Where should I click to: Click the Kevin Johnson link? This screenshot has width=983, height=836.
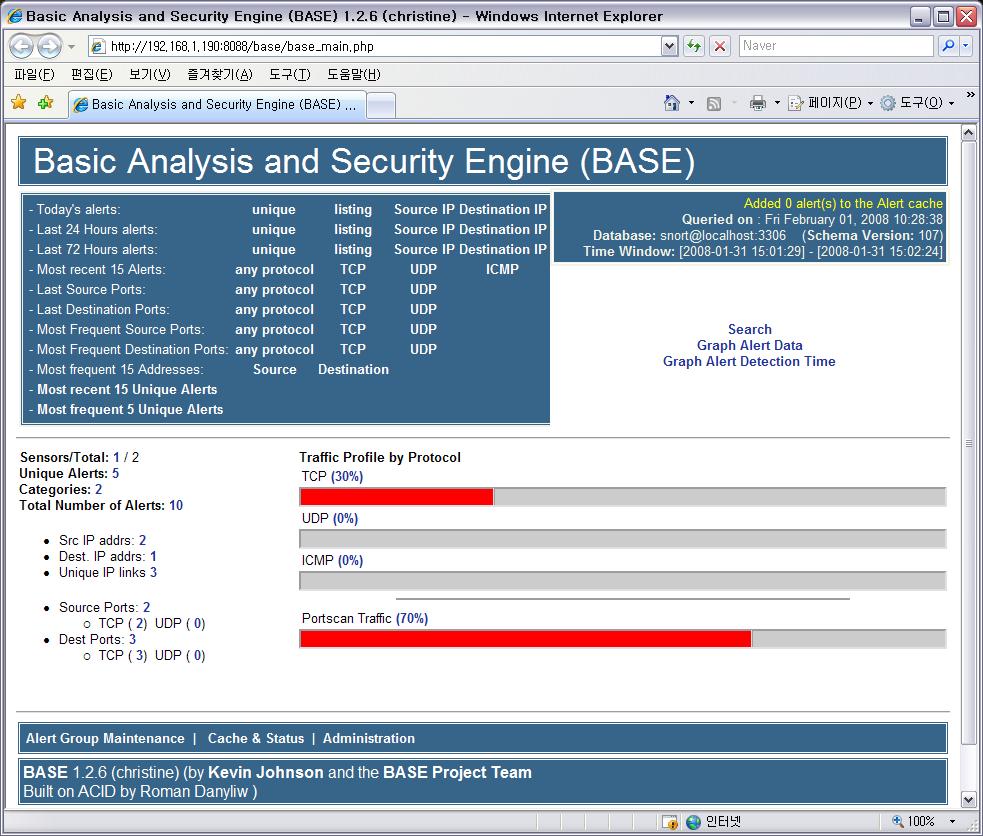point(266,773)
